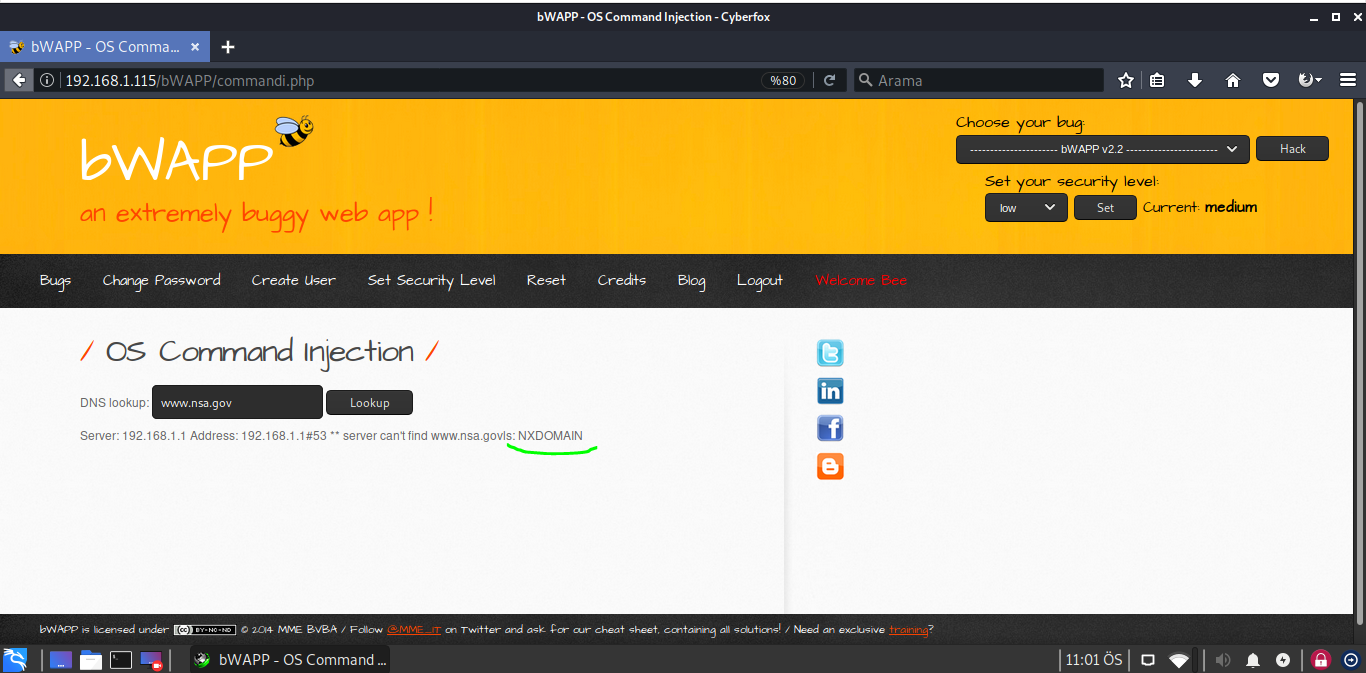This screenshot has height=673, width=1366.
Task: Go to the browser home page
Action: coord(1233,80)
